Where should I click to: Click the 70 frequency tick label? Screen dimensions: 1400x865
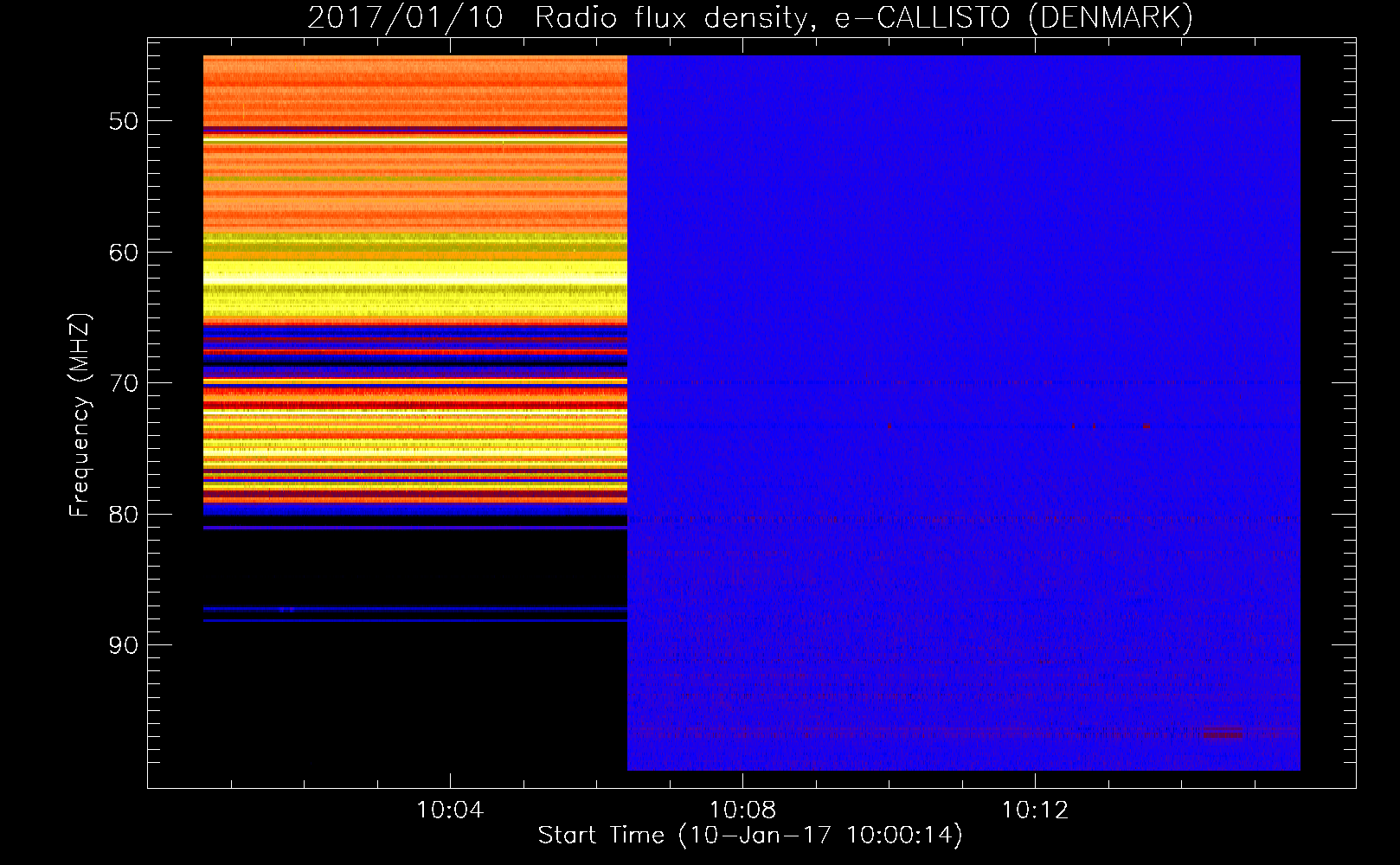(124, 383)
